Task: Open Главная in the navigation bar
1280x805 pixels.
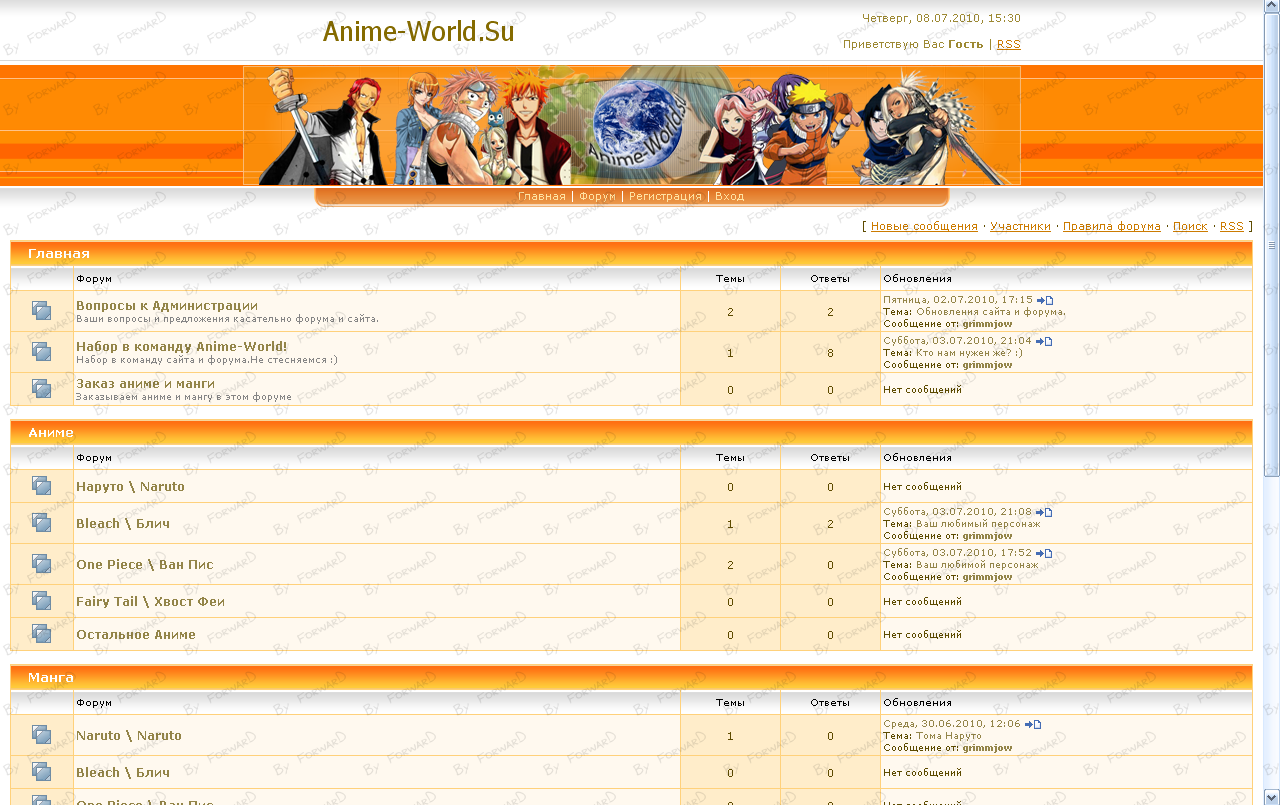Action: pos(542,196)
